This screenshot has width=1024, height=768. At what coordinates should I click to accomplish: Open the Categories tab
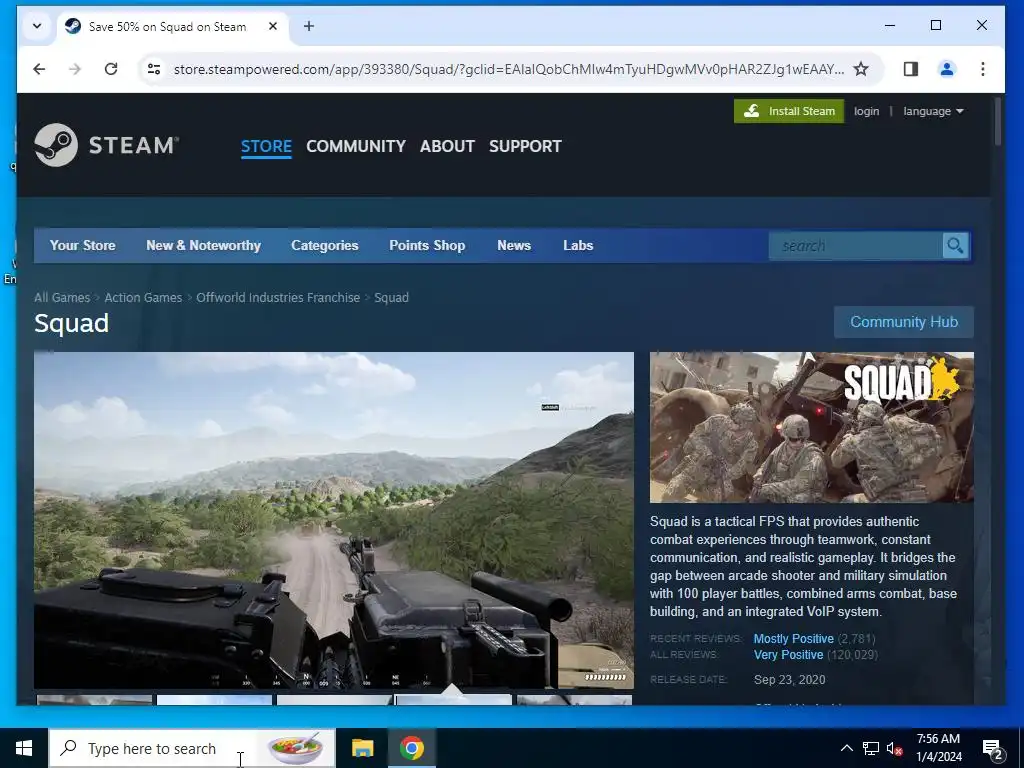click(325, 246)
